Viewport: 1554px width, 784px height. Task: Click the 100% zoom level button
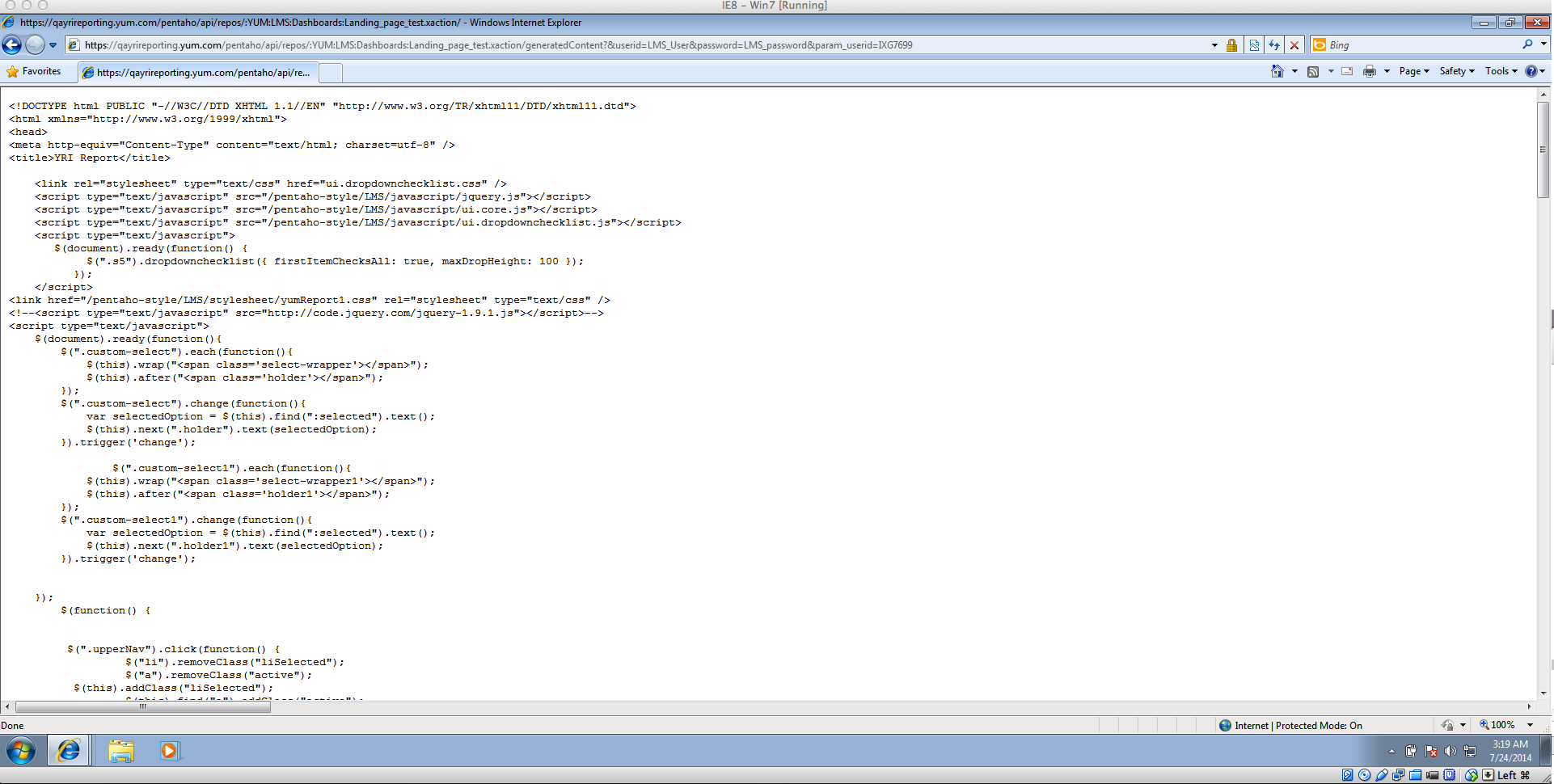tap(1497, 725)
